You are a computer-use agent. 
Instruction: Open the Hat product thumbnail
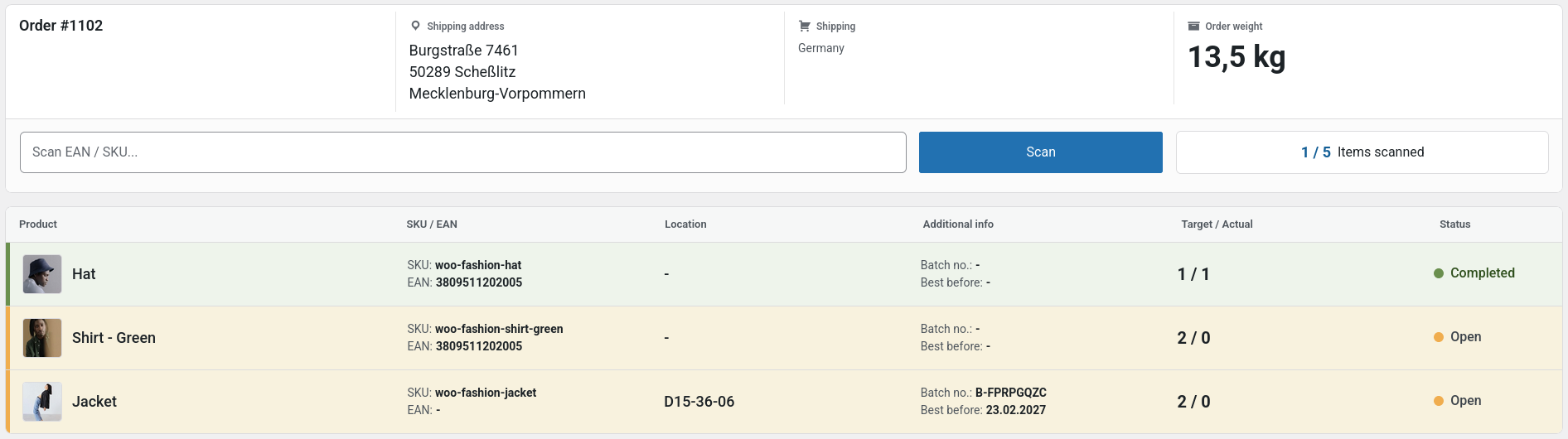click(42, 274)
